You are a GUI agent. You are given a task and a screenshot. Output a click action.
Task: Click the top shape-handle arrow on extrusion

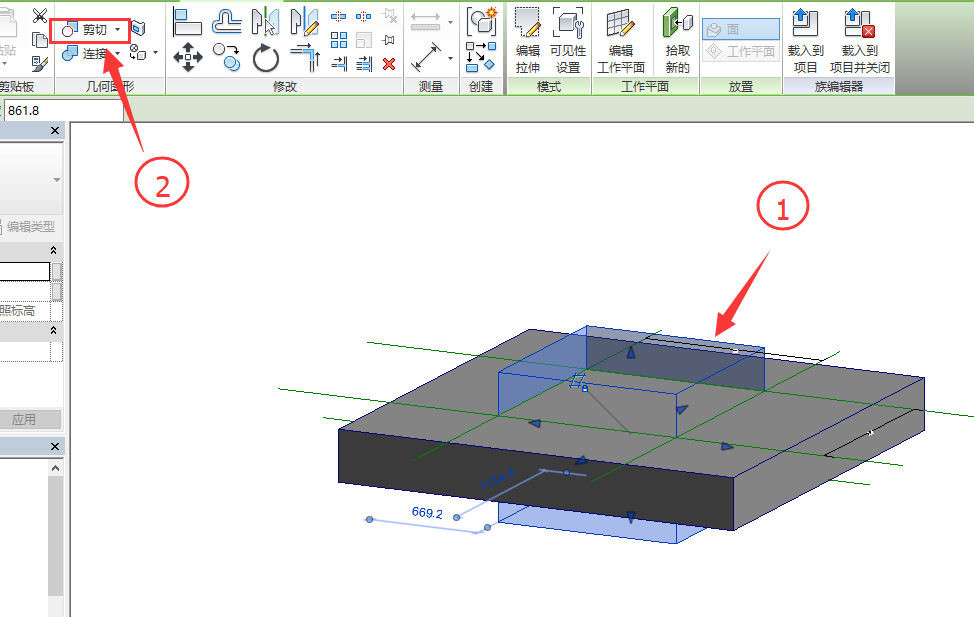(630, 352)
